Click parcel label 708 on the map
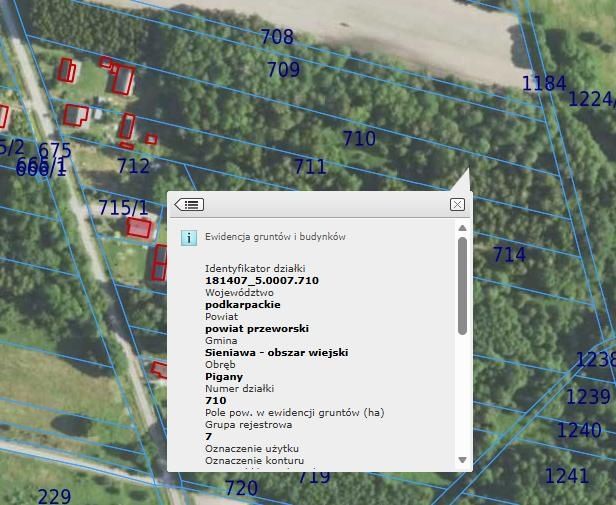Screen dimensions: 616x505 tap(277, 37)
